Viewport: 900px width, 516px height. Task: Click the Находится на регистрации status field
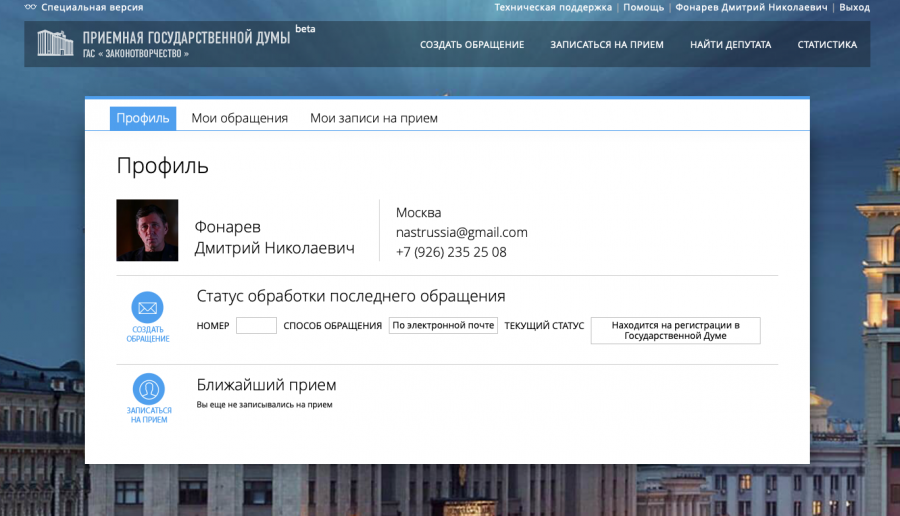(x=676, y=331)
